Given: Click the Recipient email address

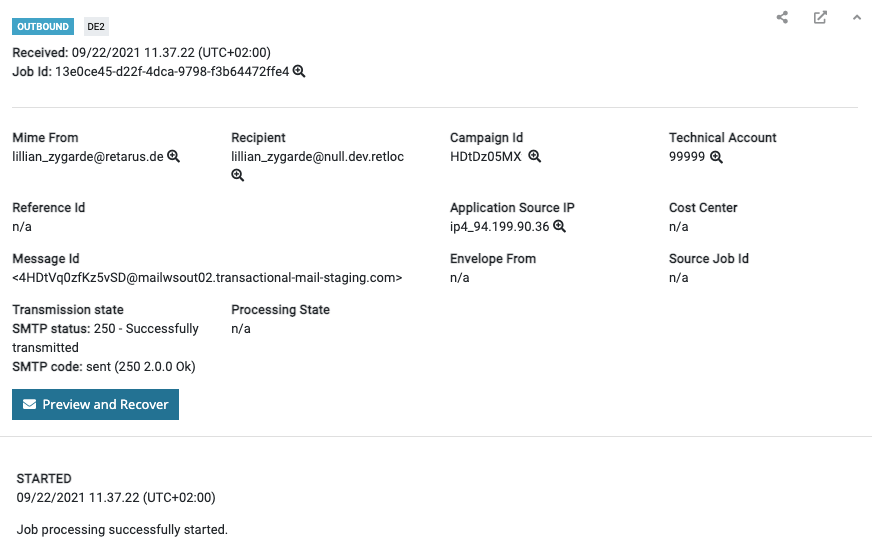Looking at the screenshot, I should click(317, 156).
